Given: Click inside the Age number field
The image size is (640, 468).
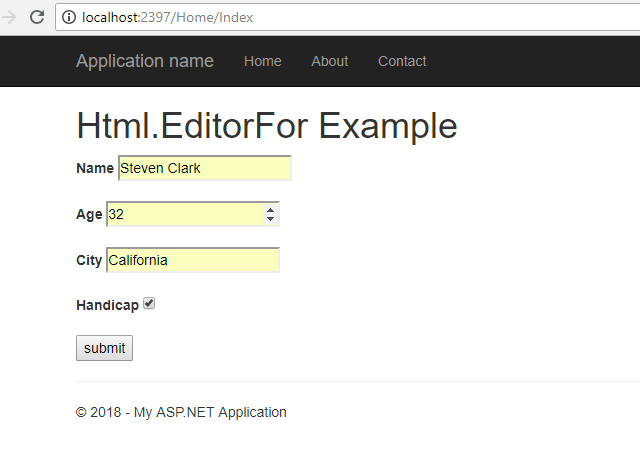Looking at the screenshot, I should click(x=185, y=214).
